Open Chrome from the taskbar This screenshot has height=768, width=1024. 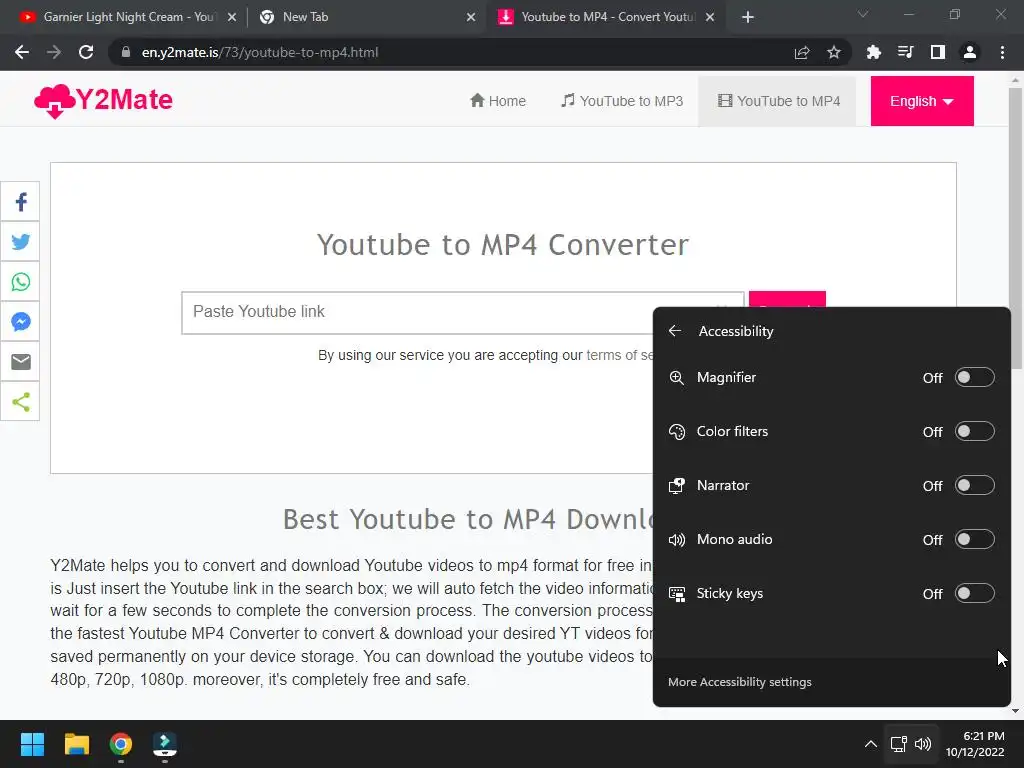(121, 744)
